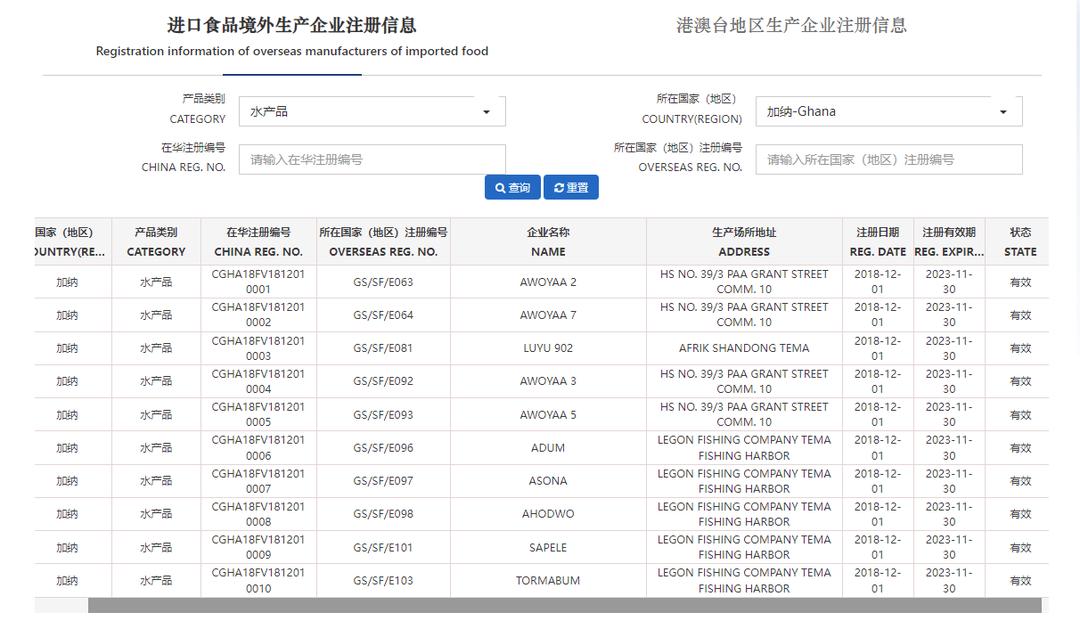Select the LUYU 902 company row
Viewport: 1080px width, 621px height.
(548, 349)
